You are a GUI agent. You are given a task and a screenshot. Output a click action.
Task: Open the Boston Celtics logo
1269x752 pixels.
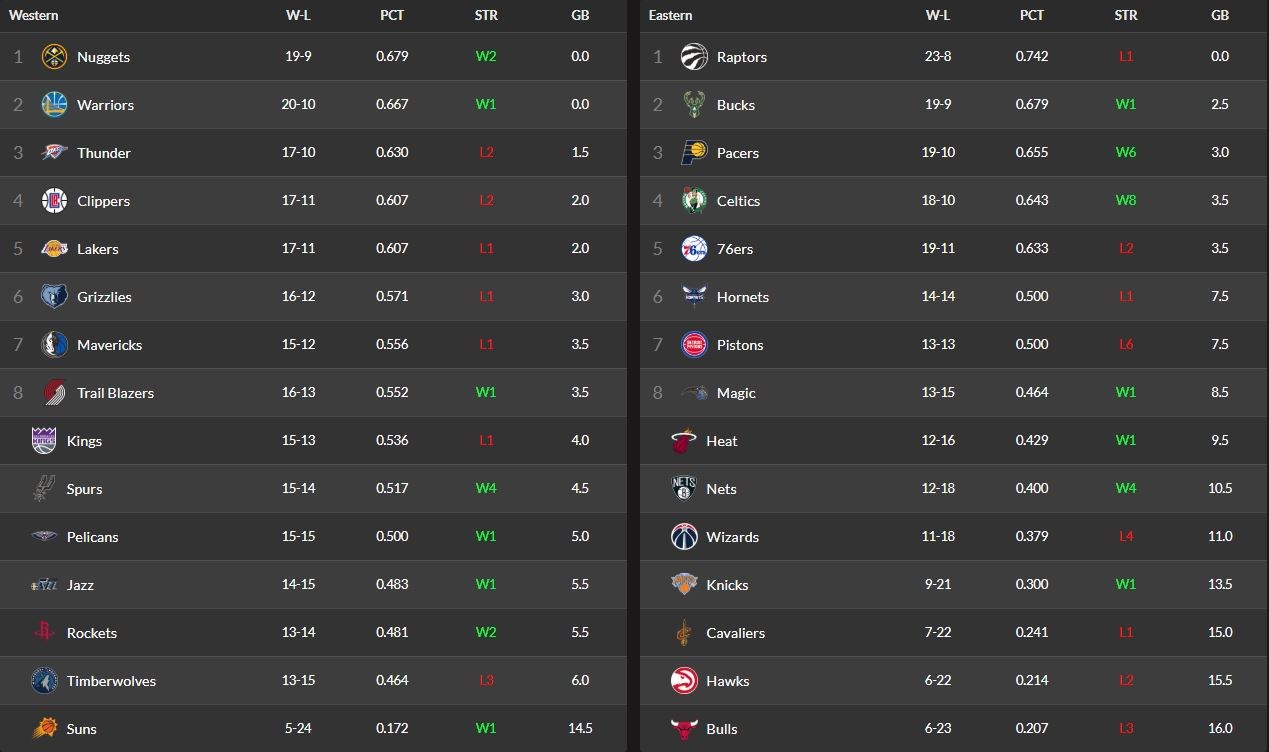pyautogui.click(x=694, y=201)
